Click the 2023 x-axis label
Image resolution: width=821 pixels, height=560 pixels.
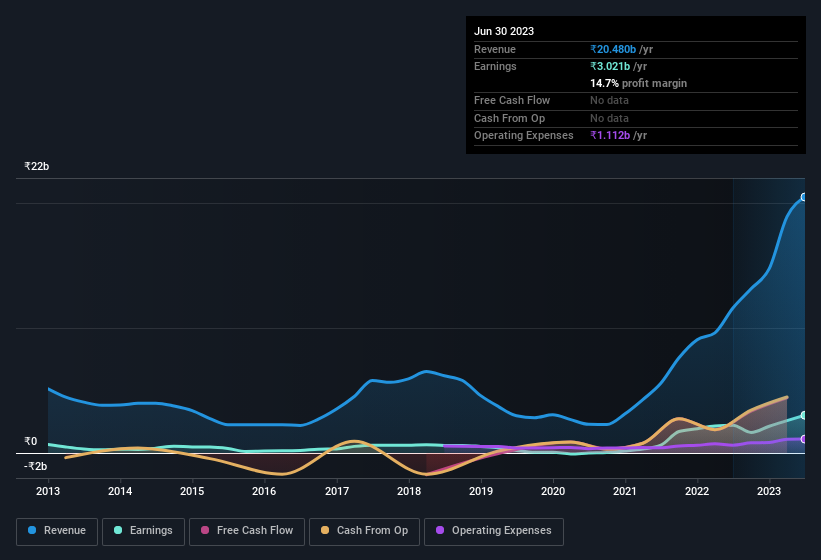[x=769, y=491]
